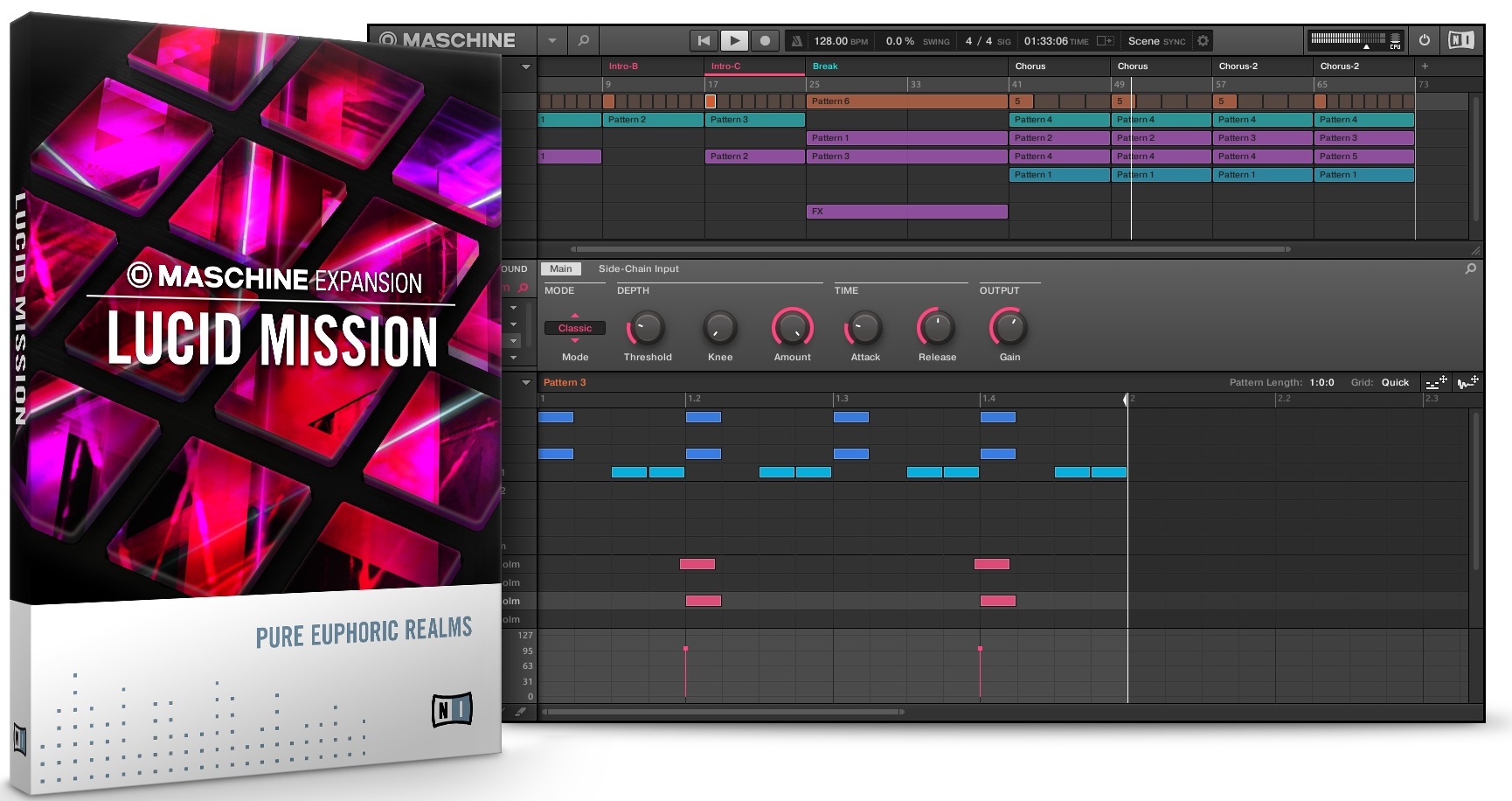The width and height of the screenshot is (1512, 801).
Task: Click the Gain knob
Action: coord(1009,329)
